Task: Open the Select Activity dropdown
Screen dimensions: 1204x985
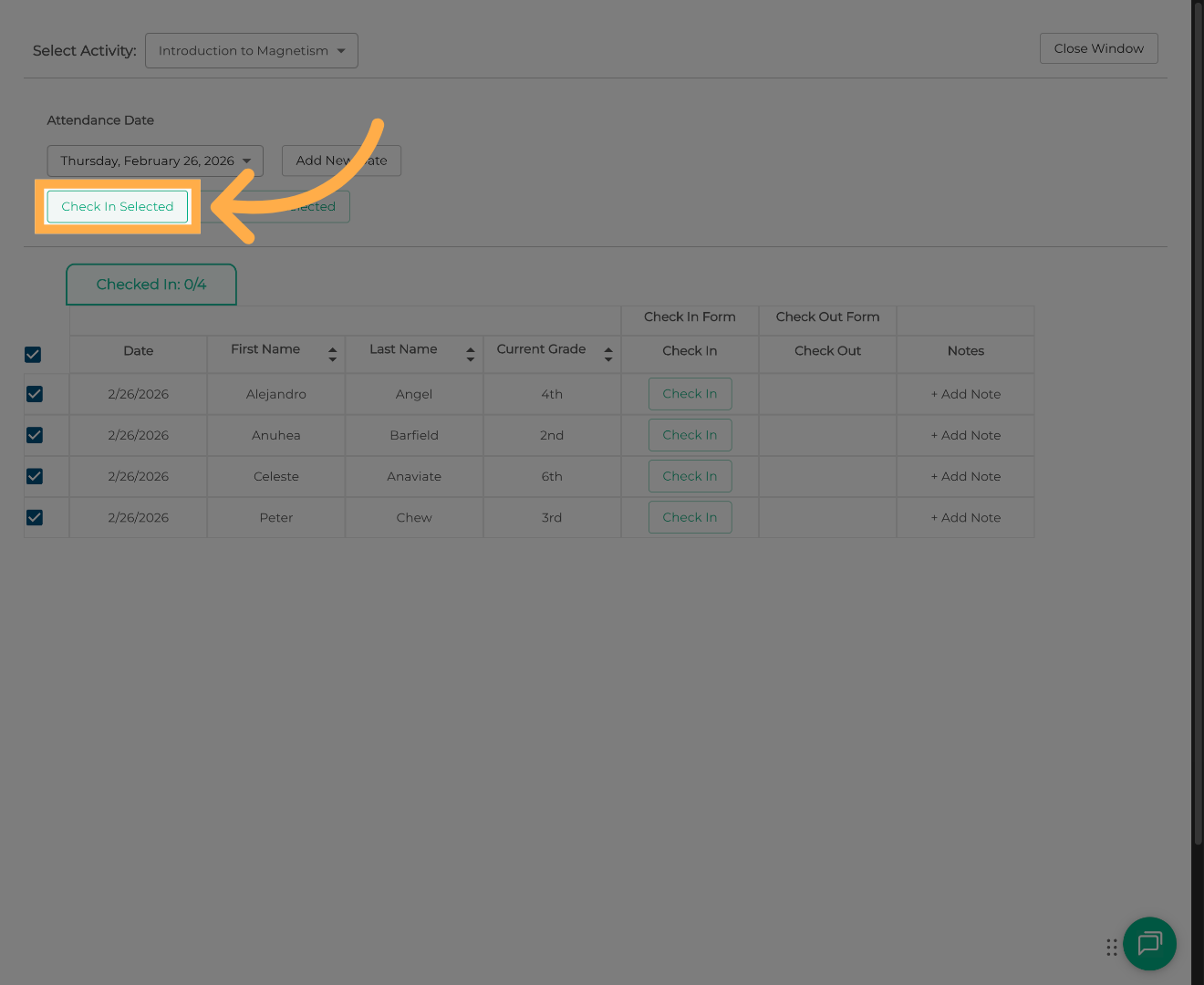Action: pos(252,51)
